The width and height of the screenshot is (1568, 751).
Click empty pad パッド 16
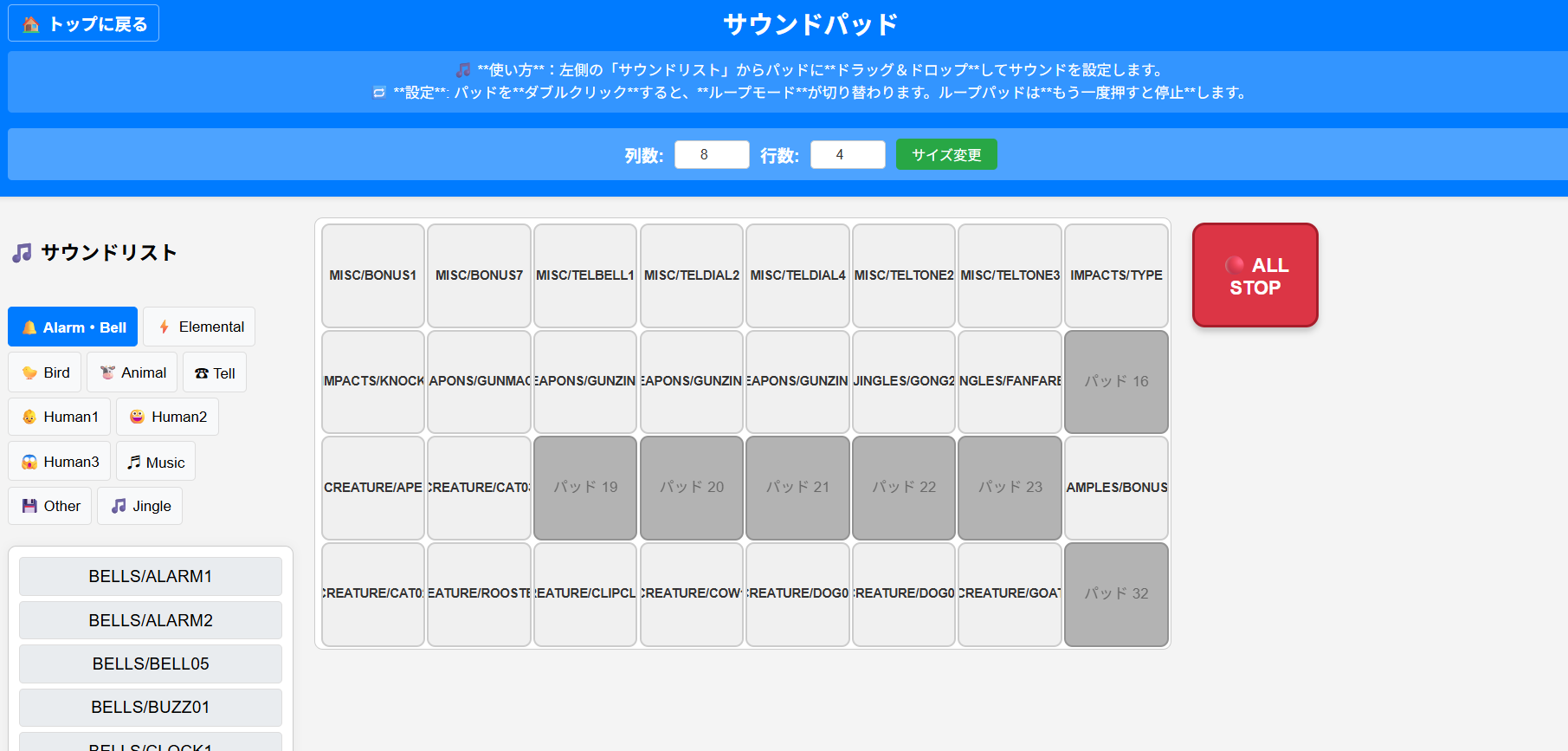pyautogui.click(x=1116, y=381)
